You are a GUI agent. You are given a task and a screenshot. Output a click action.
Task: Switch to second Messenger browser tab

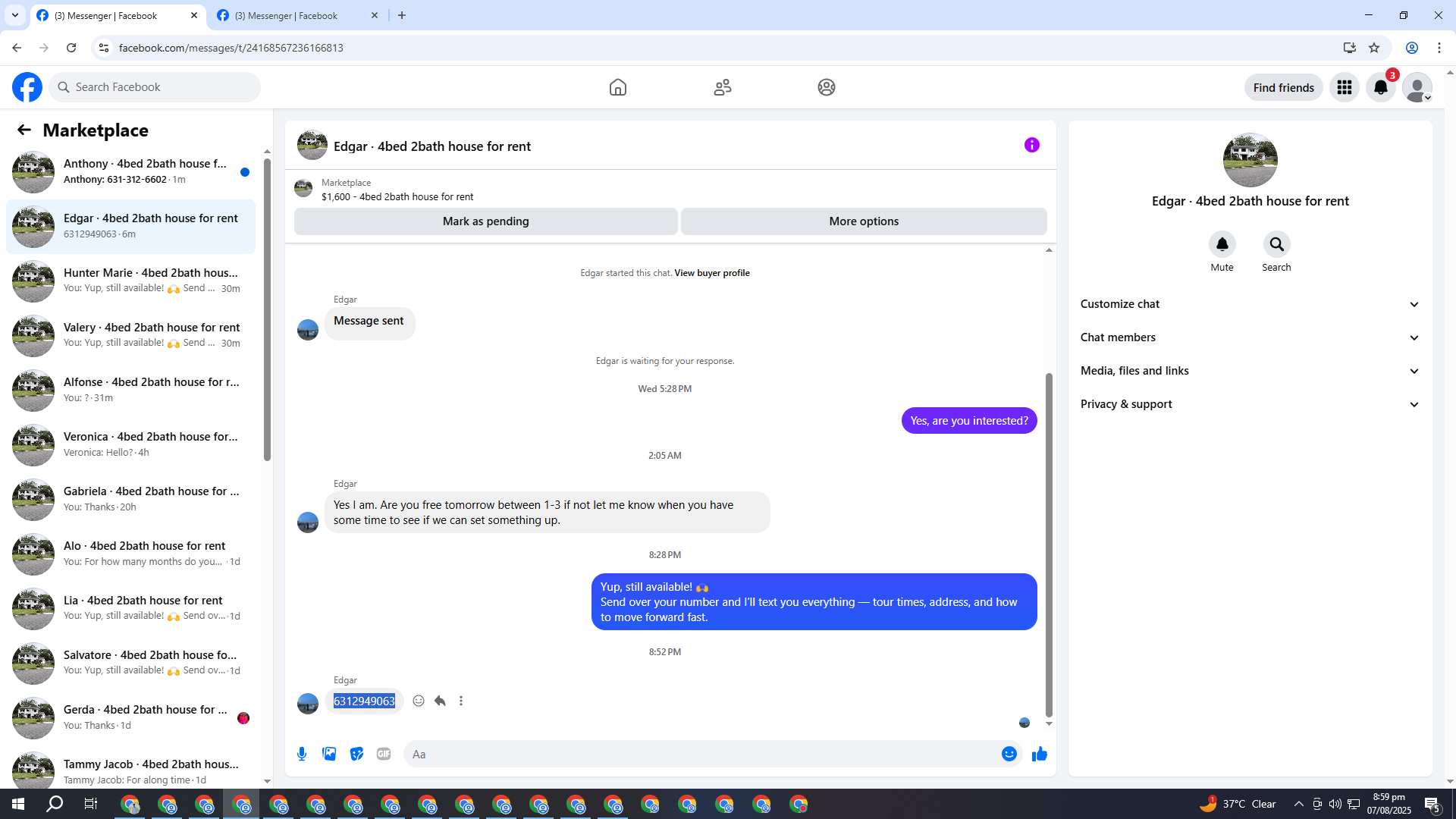tap(298, 15)
